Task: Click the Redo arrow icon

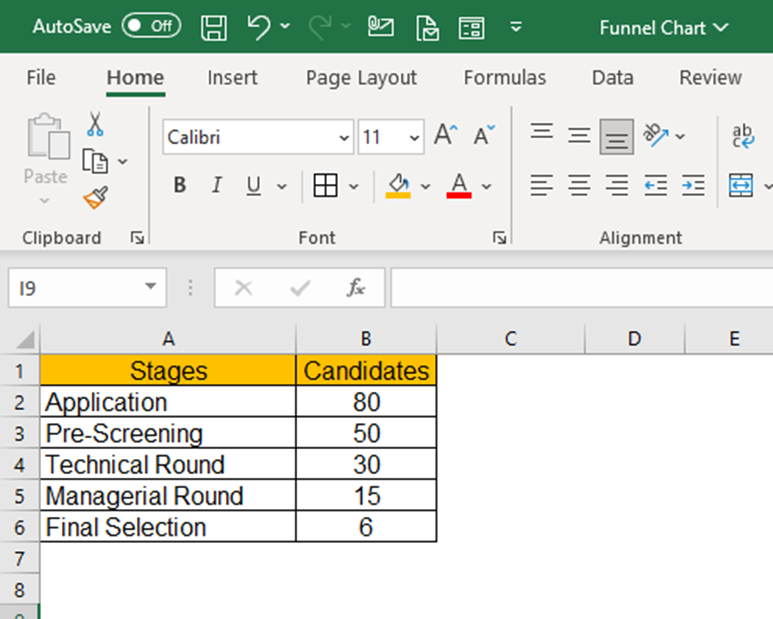Action: pos(320,27)
